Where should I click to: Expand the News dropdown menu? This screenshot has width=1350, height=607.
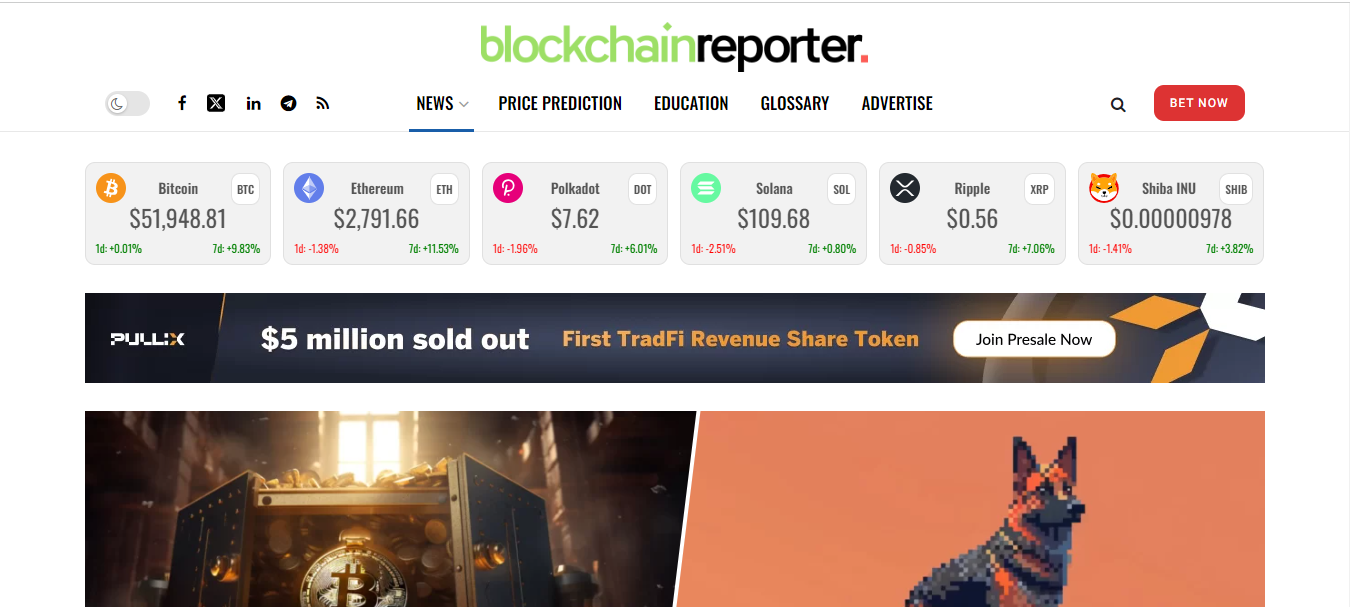[441, 103]
